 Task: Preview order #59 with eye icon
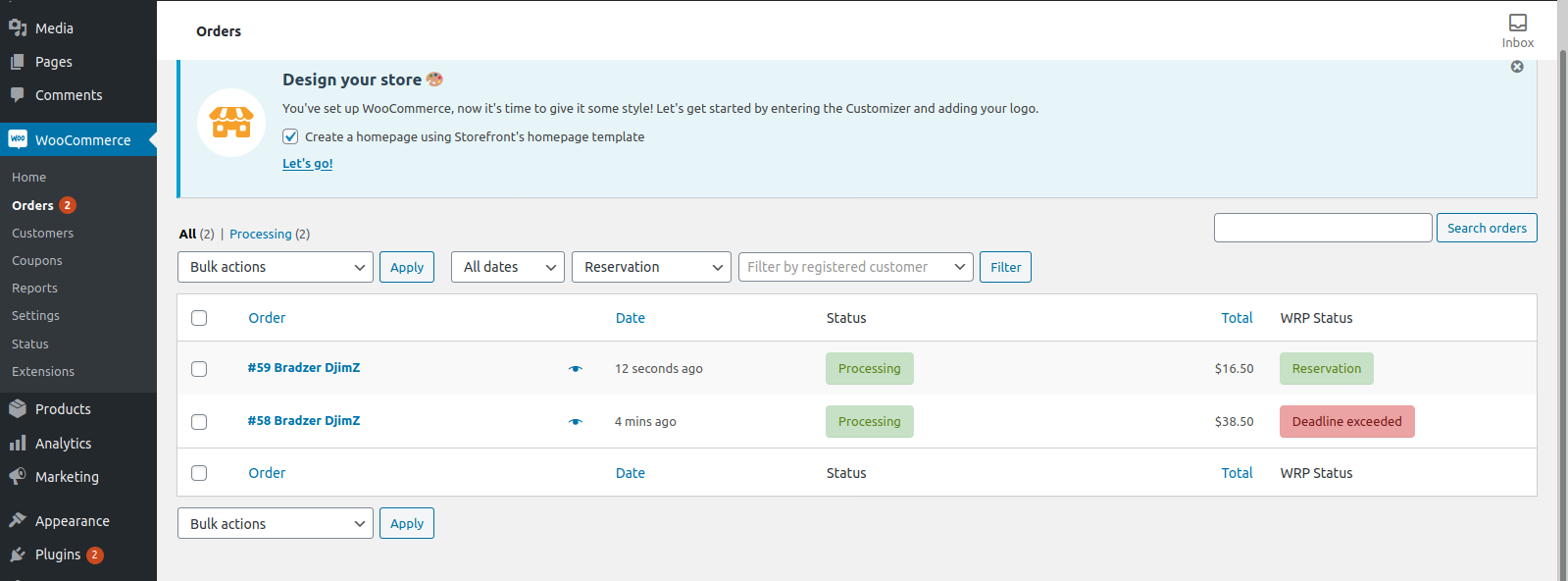click(576, 369)
